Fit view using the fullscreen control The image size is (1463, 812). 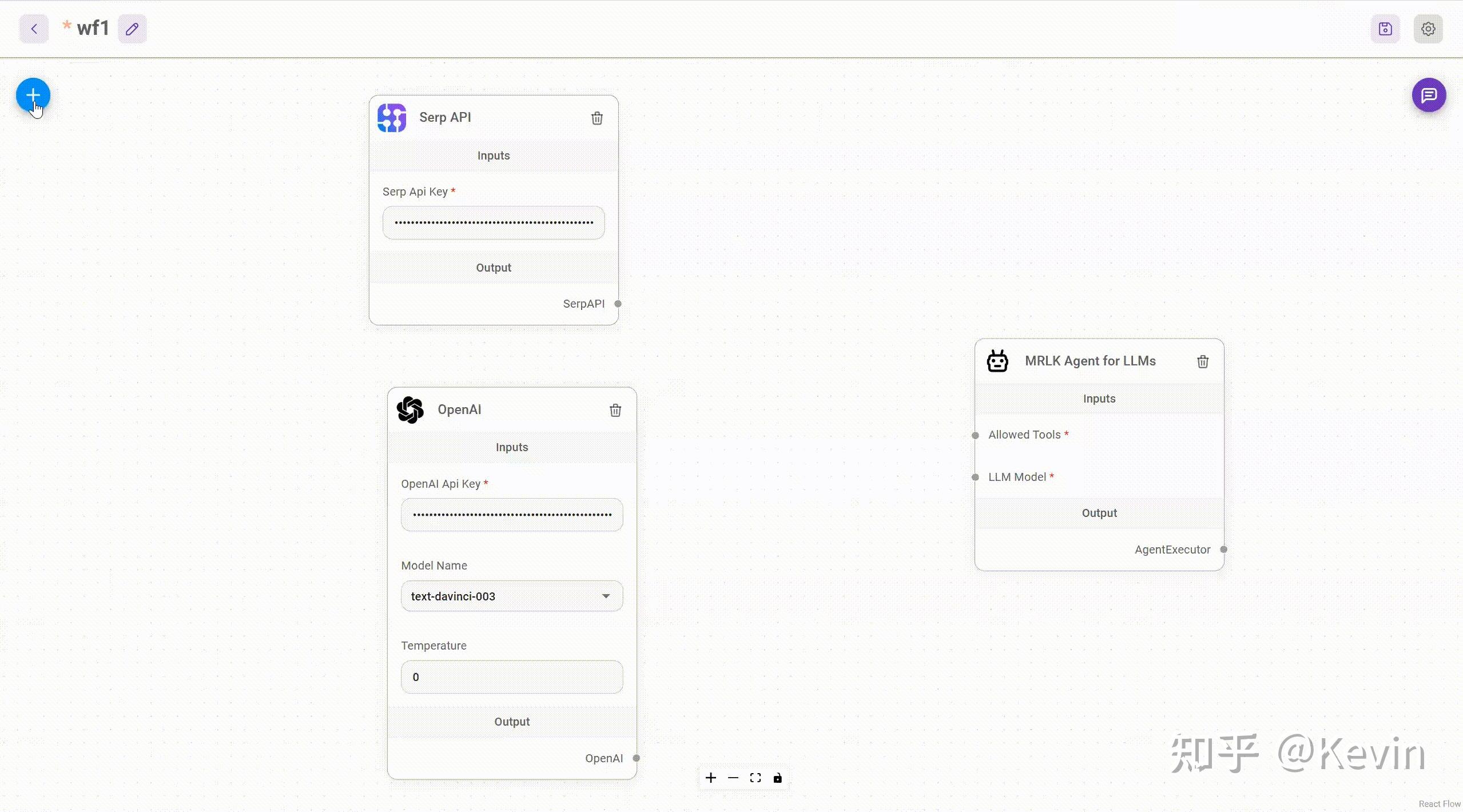(x=755, y=778)
